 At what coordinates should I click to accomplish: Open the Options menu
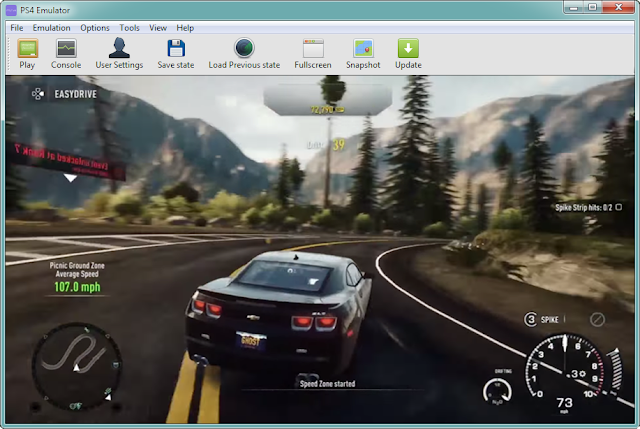click(95, 28)
